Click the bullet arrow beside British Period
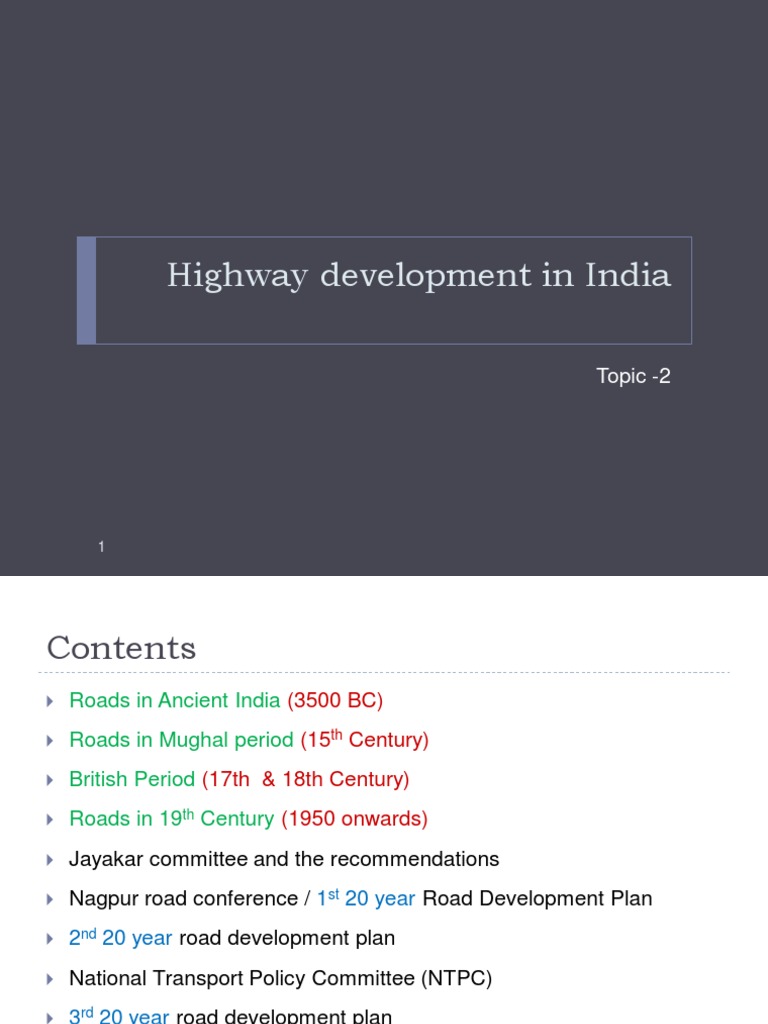This screenshot has width=768, height=1024. [50, 780]
